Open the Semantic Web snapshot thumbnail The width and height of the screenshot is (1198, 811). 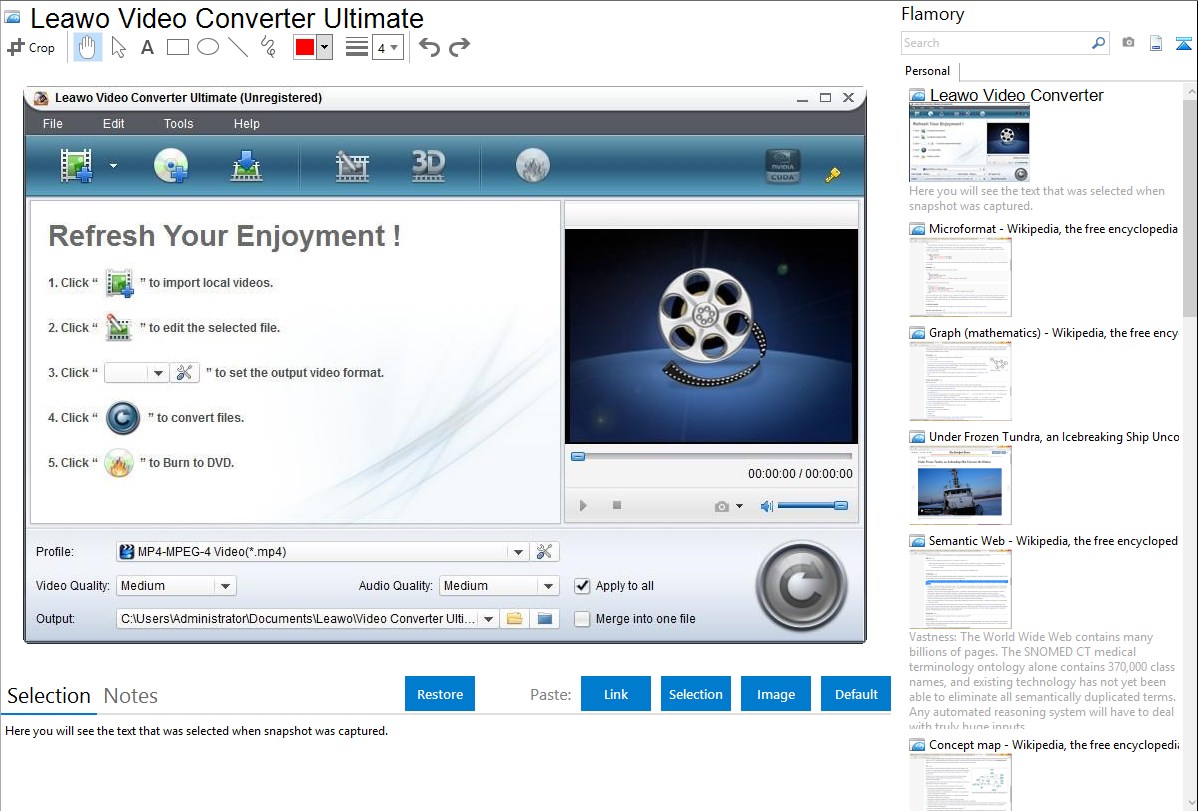pos(960,589)
